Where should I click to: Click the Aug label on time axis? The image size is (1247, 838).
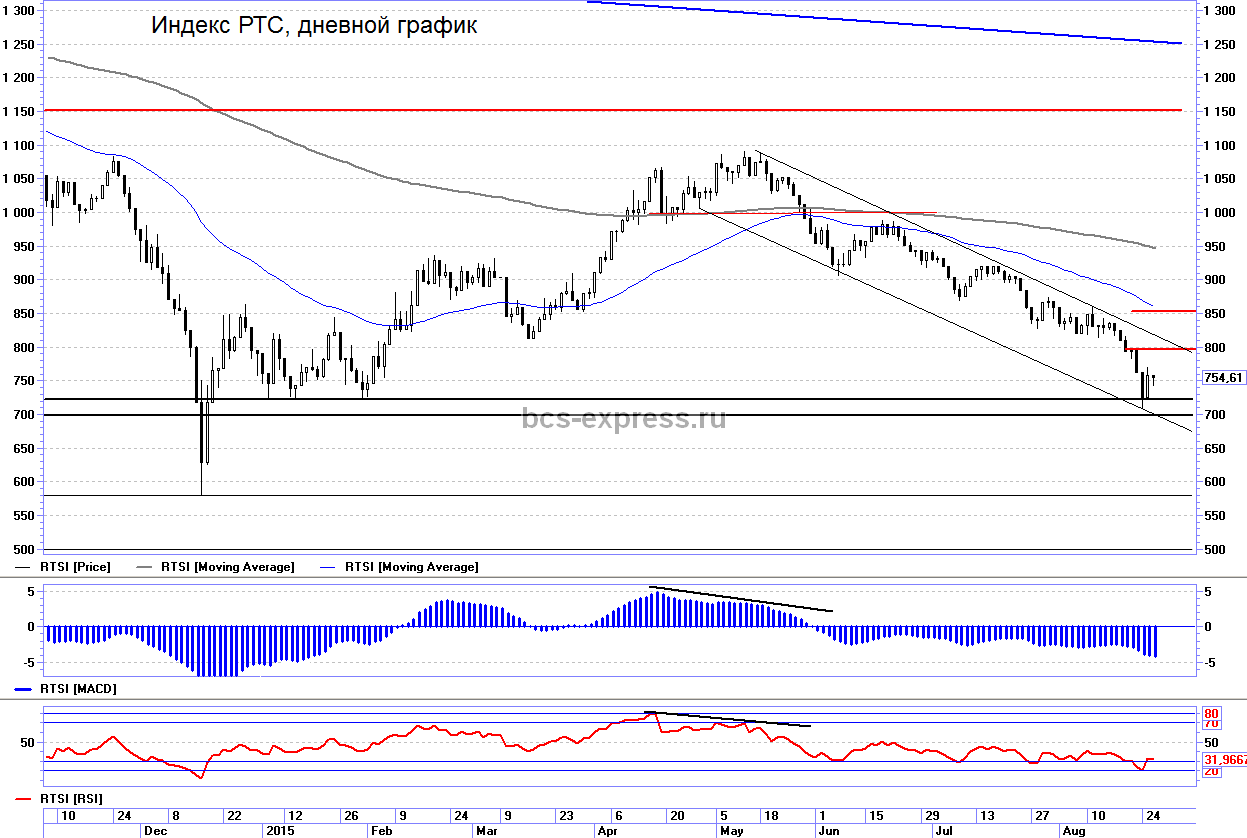click(x=1073, y=830)
